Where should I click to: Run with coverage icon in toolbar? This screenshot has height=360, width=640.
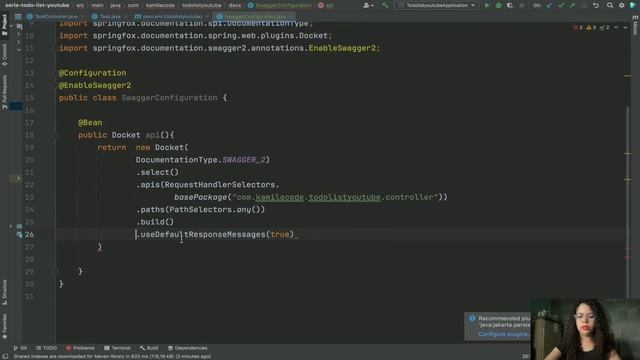pyautogui.click(x=510, y=5)
